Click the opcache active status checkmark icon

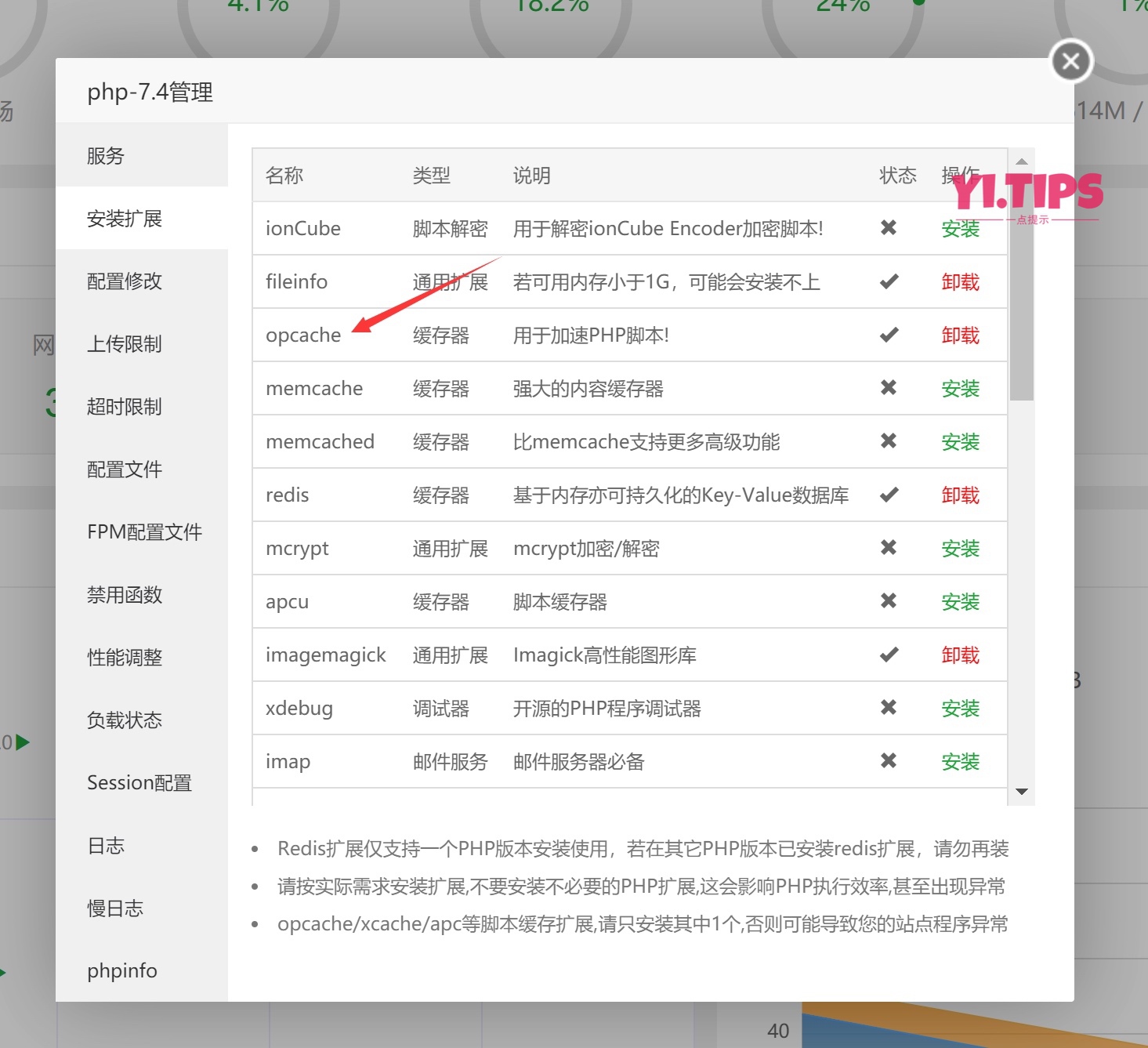click(x=888, y=335)
